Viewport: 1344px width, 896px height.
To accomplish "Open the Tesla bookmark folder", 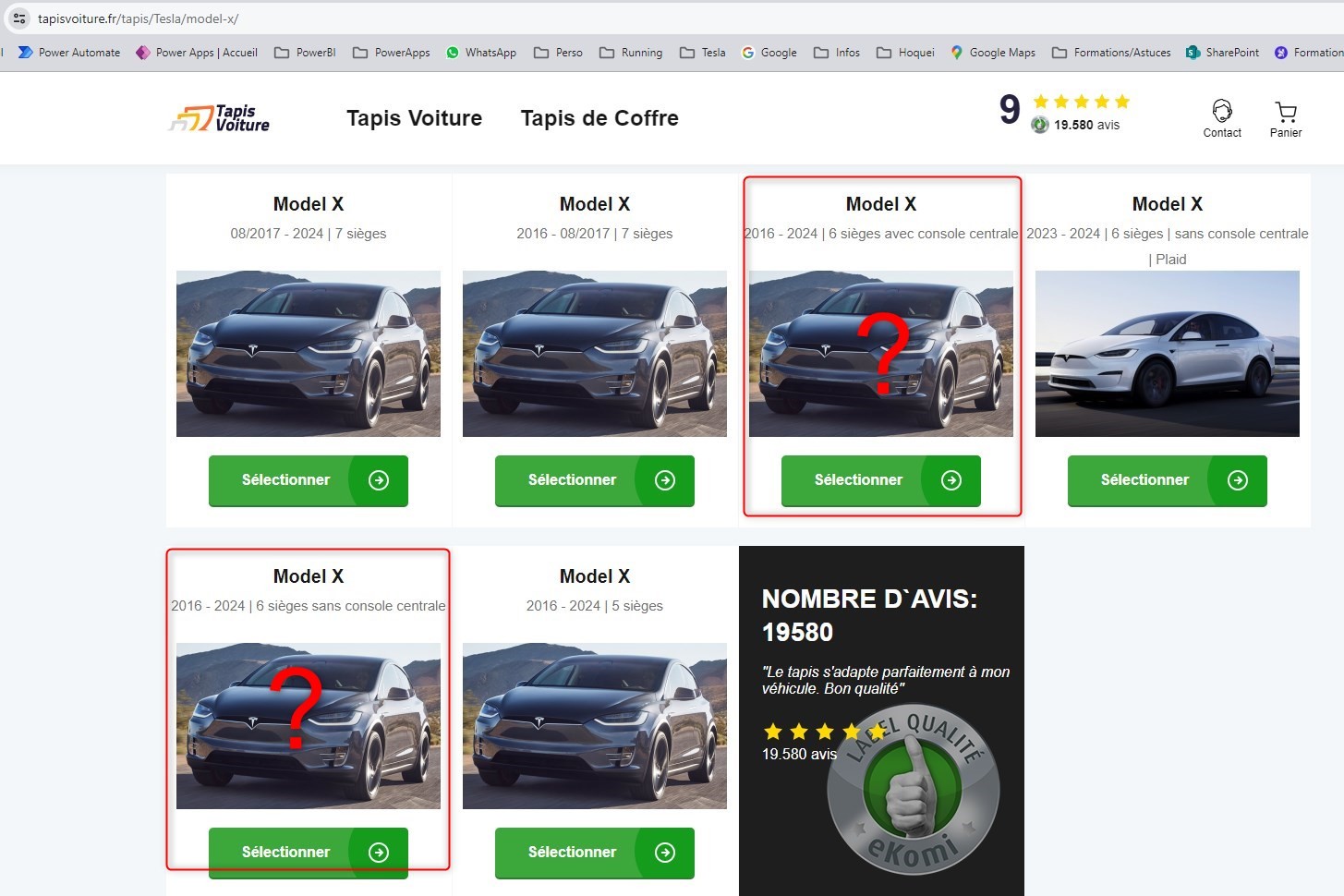I will 703,53.
